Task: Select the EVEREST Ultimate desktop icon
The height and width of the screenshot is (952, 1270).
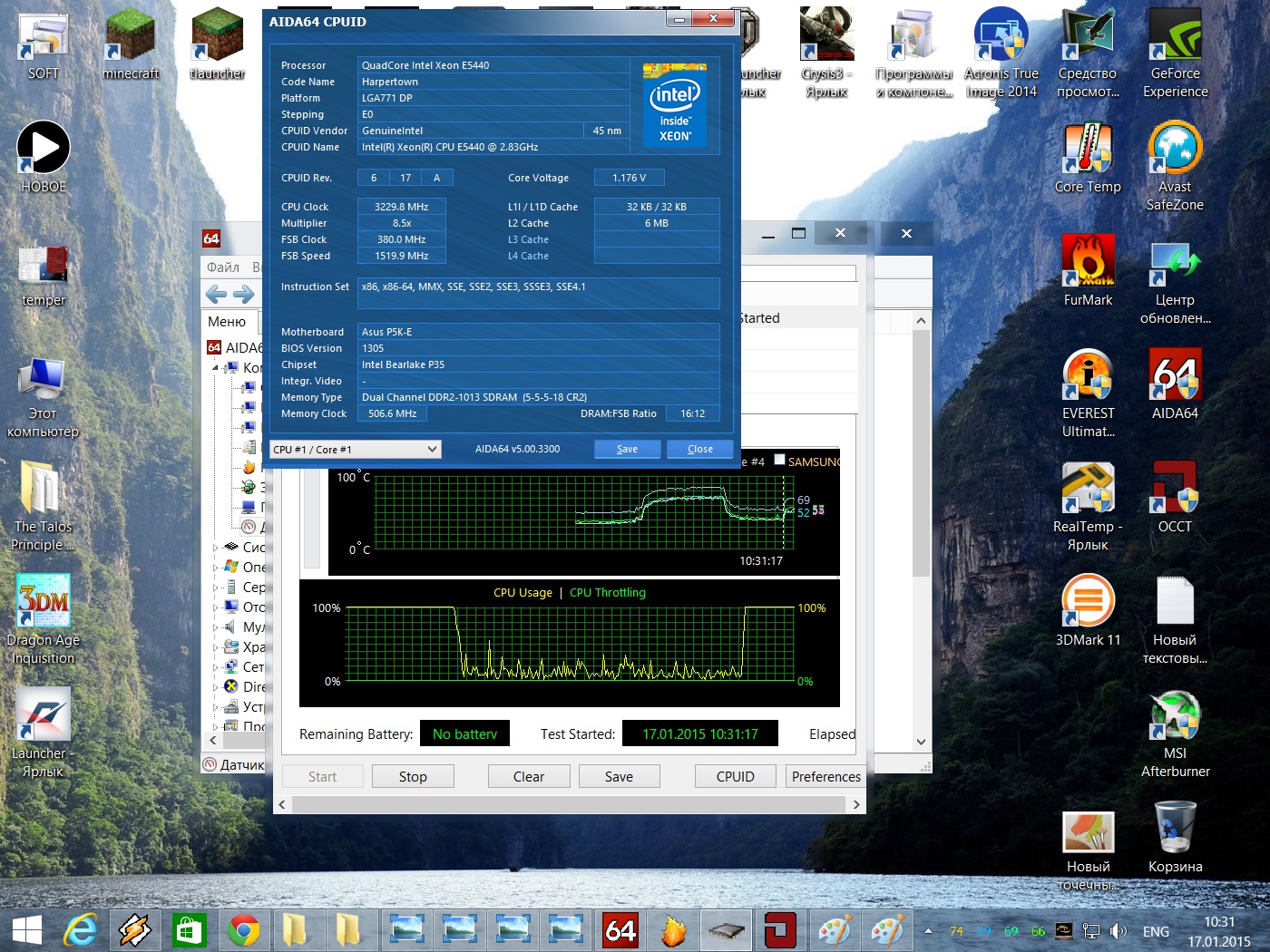Action: (1088, 393)
